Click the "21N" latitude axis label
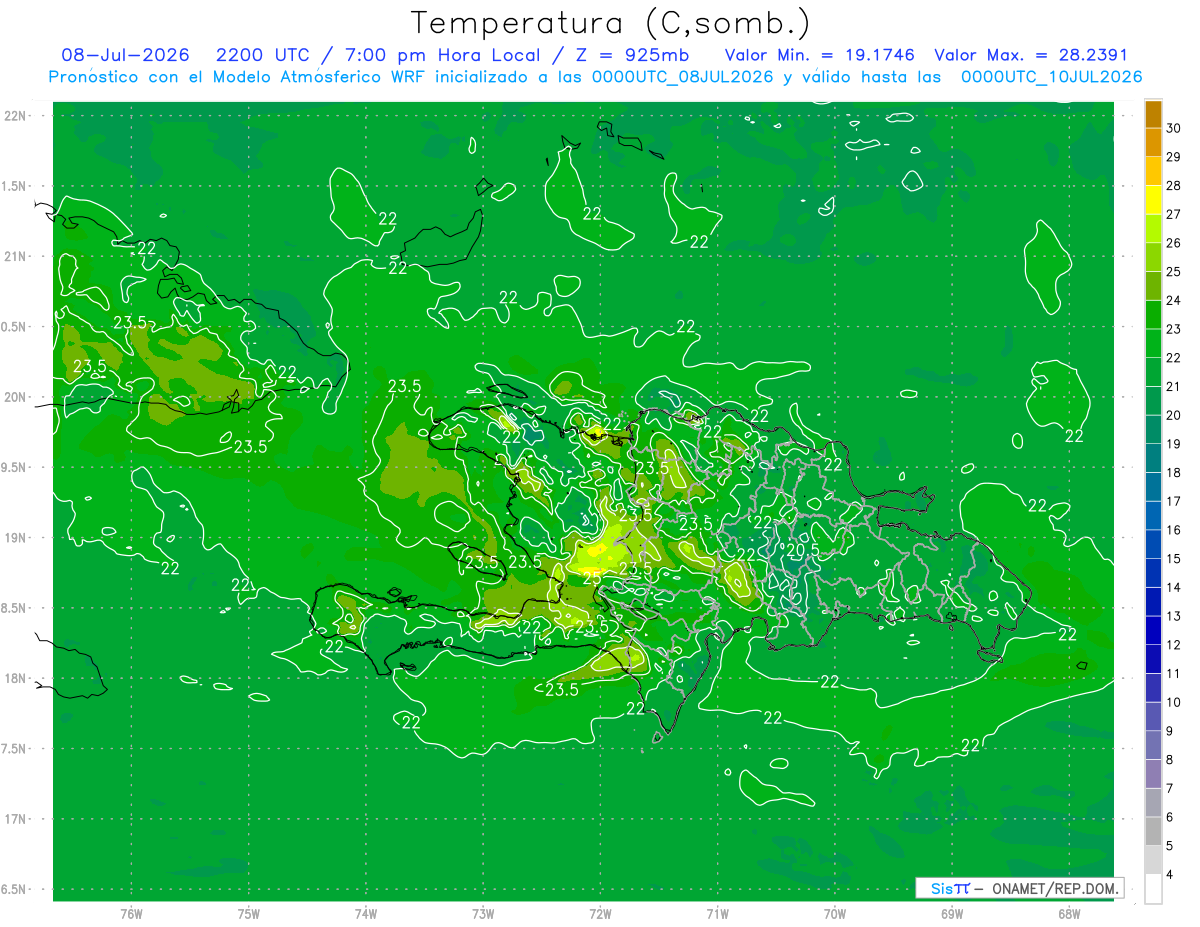Viewport: 1200px width, 927px height. pyautogui.click(x=17, y=256)
